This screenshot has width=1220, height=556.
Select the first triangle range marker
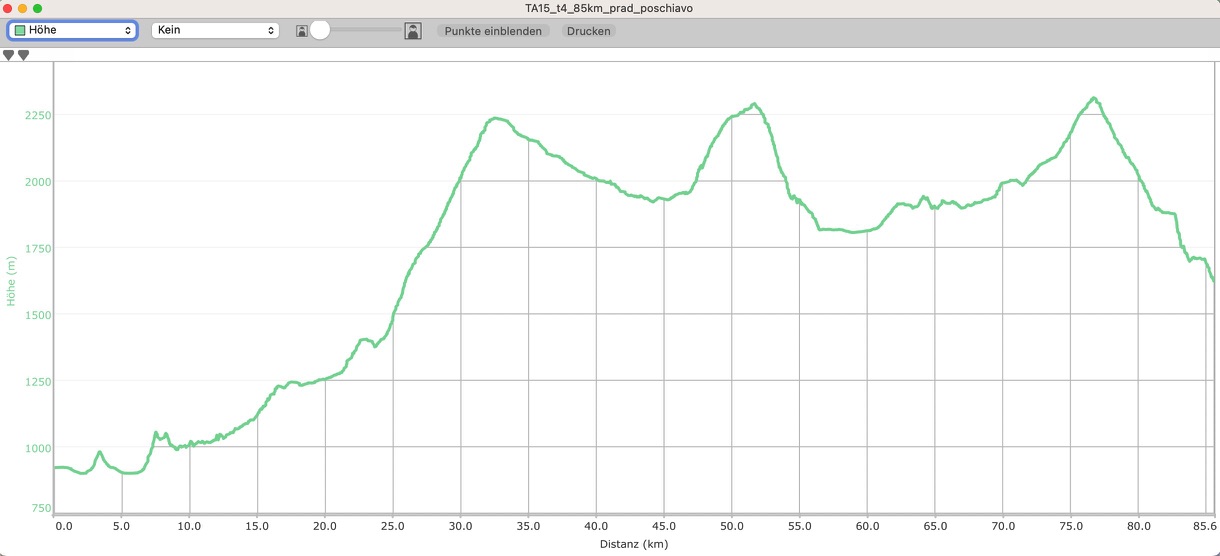[9, 55]
